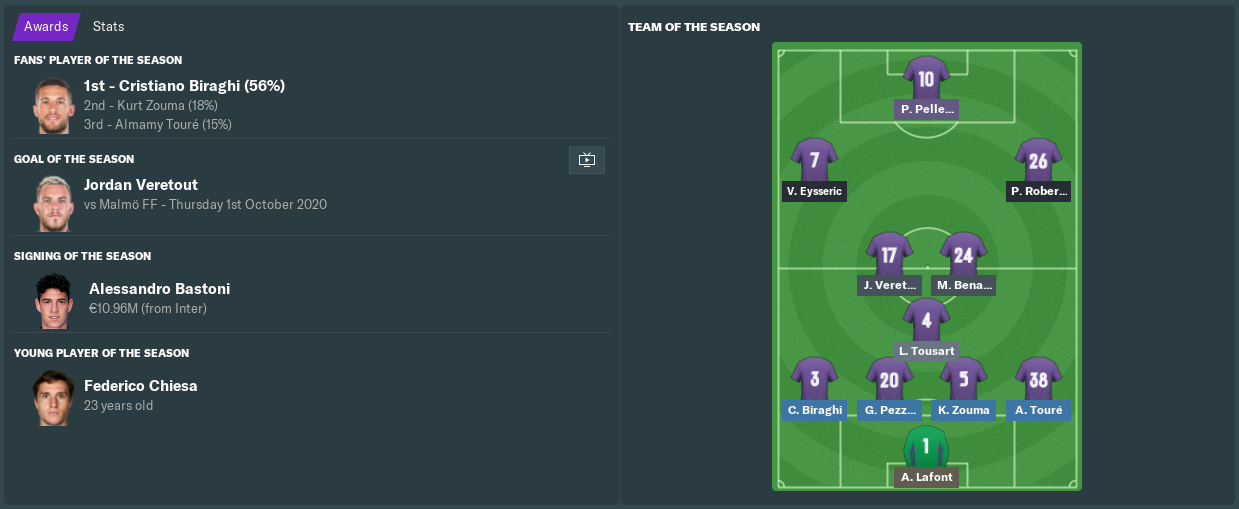Select the C. Biraghi name label on pitch
The image size is (1239, 509).
(814, 410)
